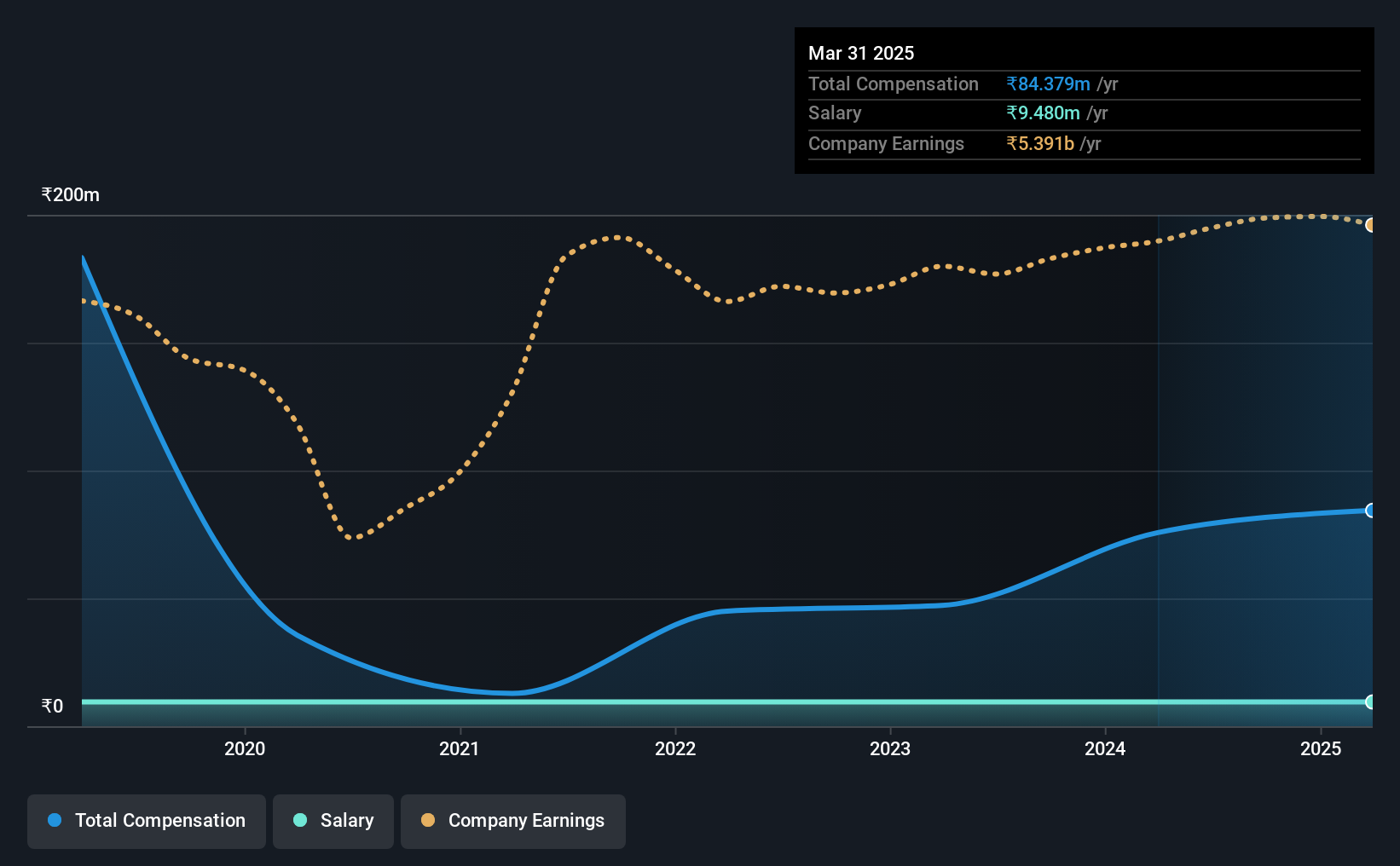Viewport: 1400px width, 866px height.
Task: Click the blue compensation endpoint marker
Action: [1370, 511]
